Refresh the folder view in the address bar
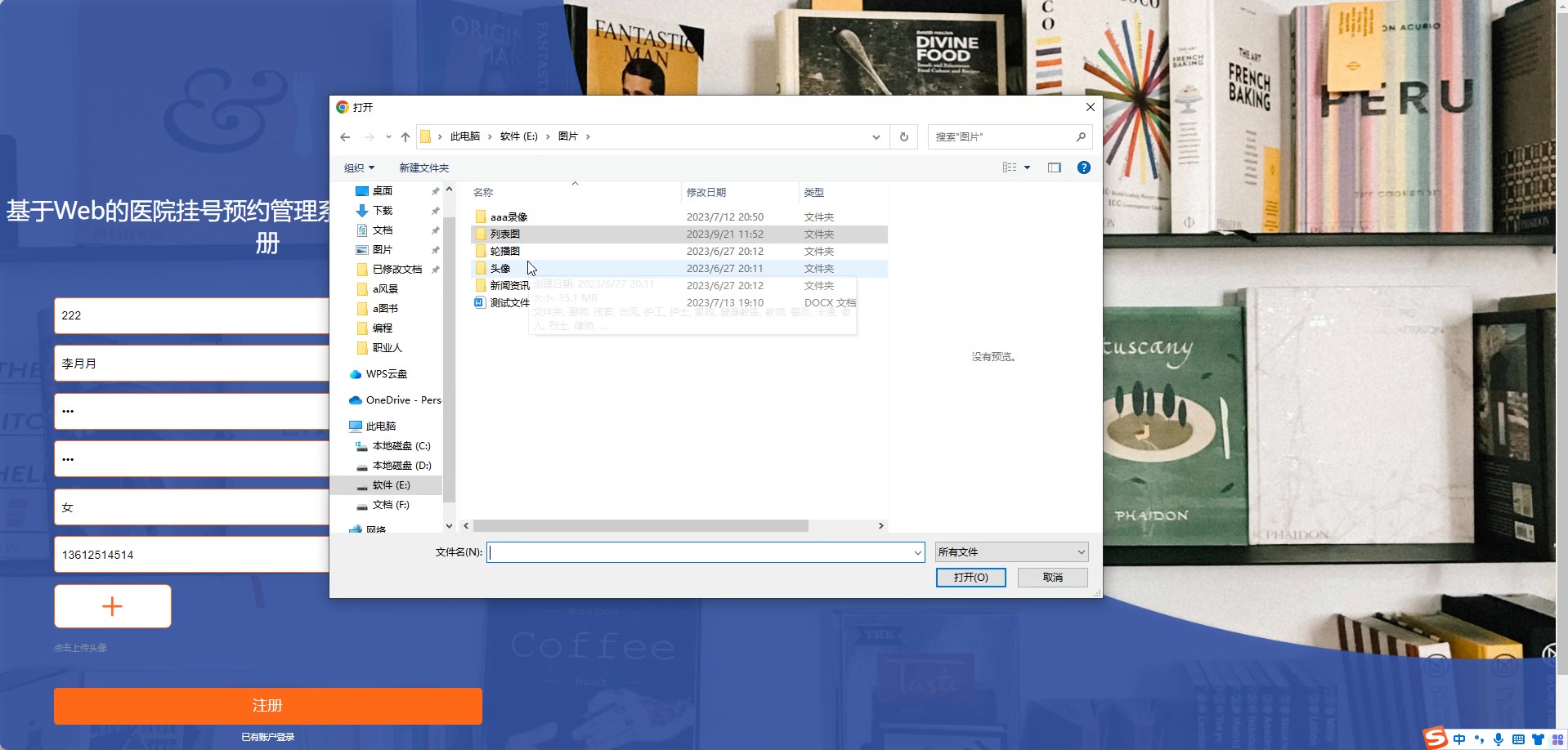The height and width of the screenshot is (750, 1568). [x=903, y=137]
